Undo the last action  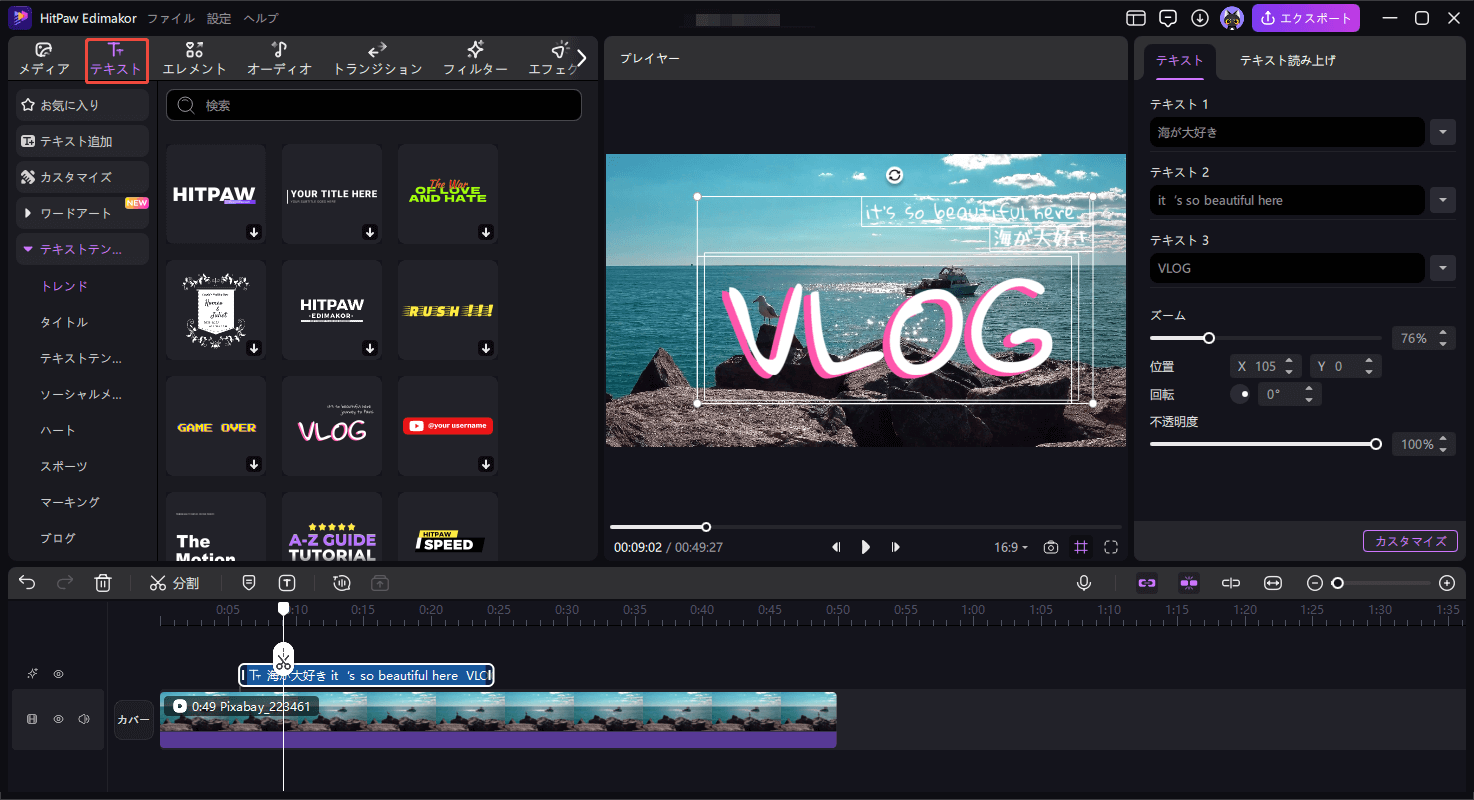coord(27,583)
